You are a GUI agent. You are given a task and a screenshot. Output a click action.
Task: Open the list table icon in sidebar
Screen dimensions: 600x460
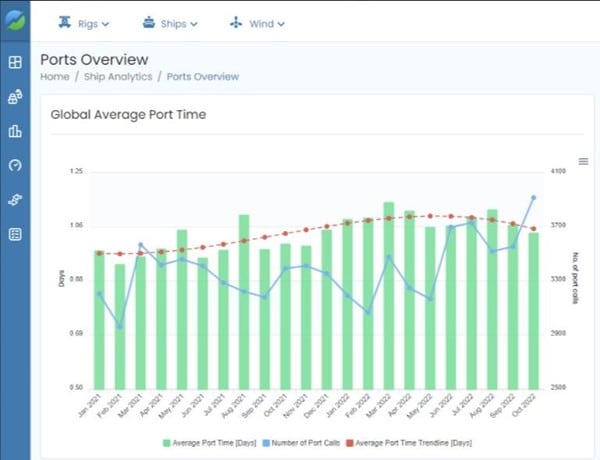tap(15, 234)
